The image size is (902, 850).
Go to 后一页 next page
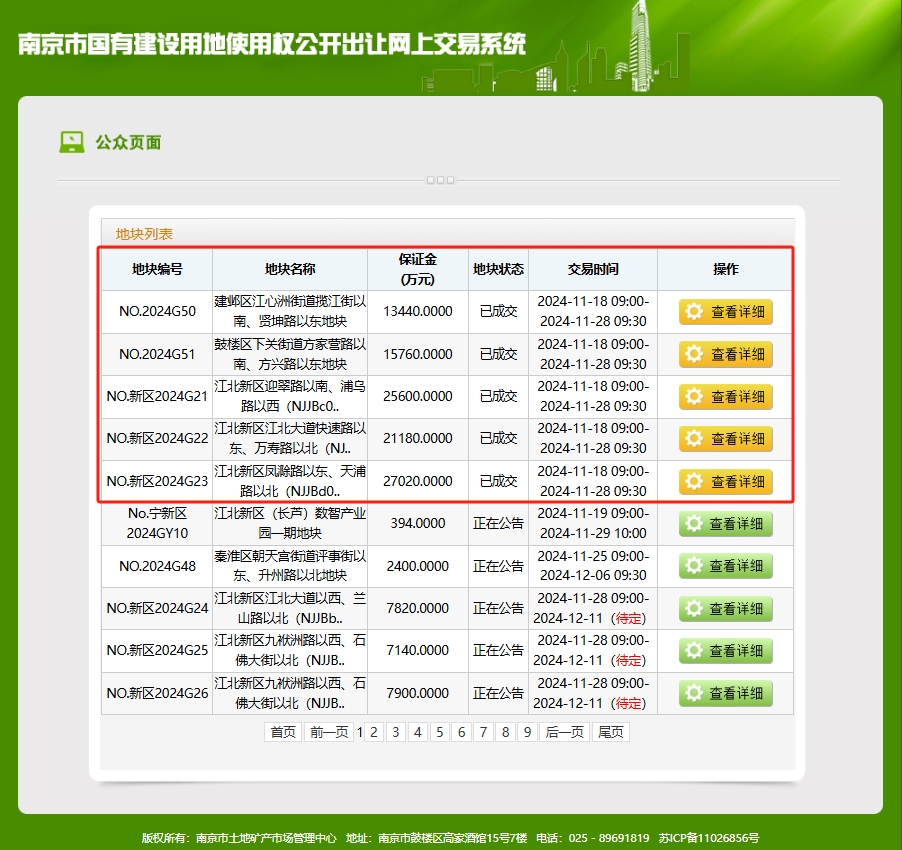point(564,732)
